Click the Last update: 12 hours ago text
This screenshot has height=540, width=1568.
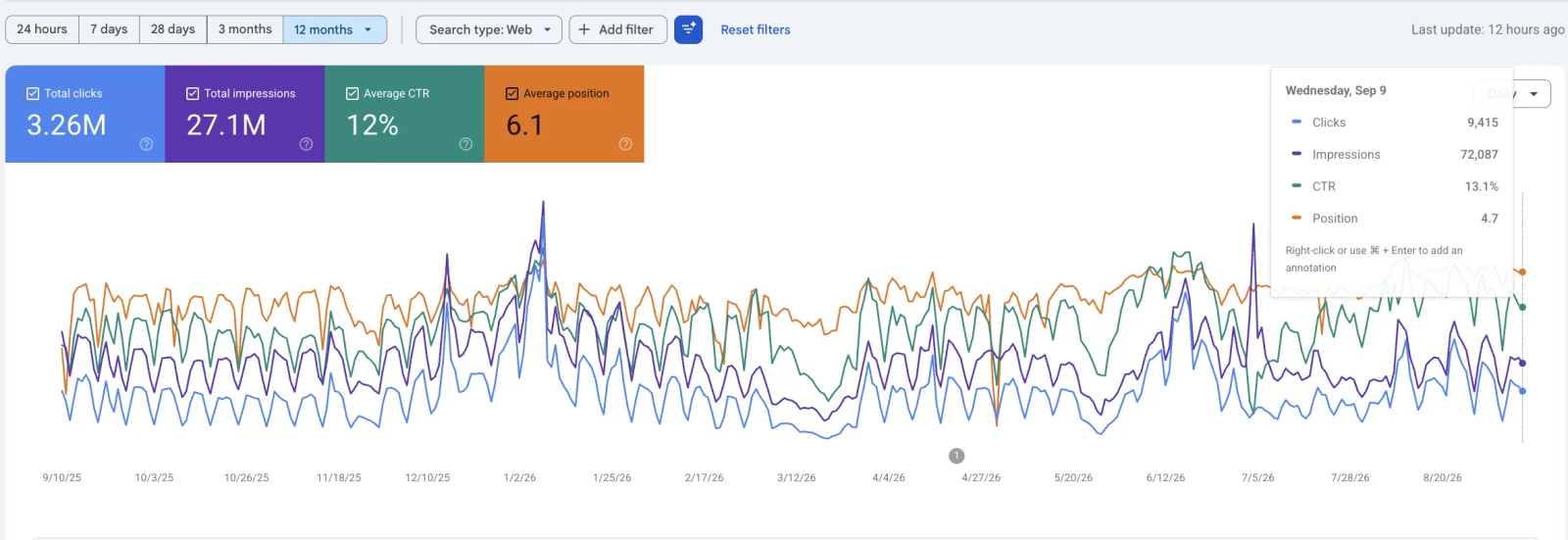[1488, 29]
